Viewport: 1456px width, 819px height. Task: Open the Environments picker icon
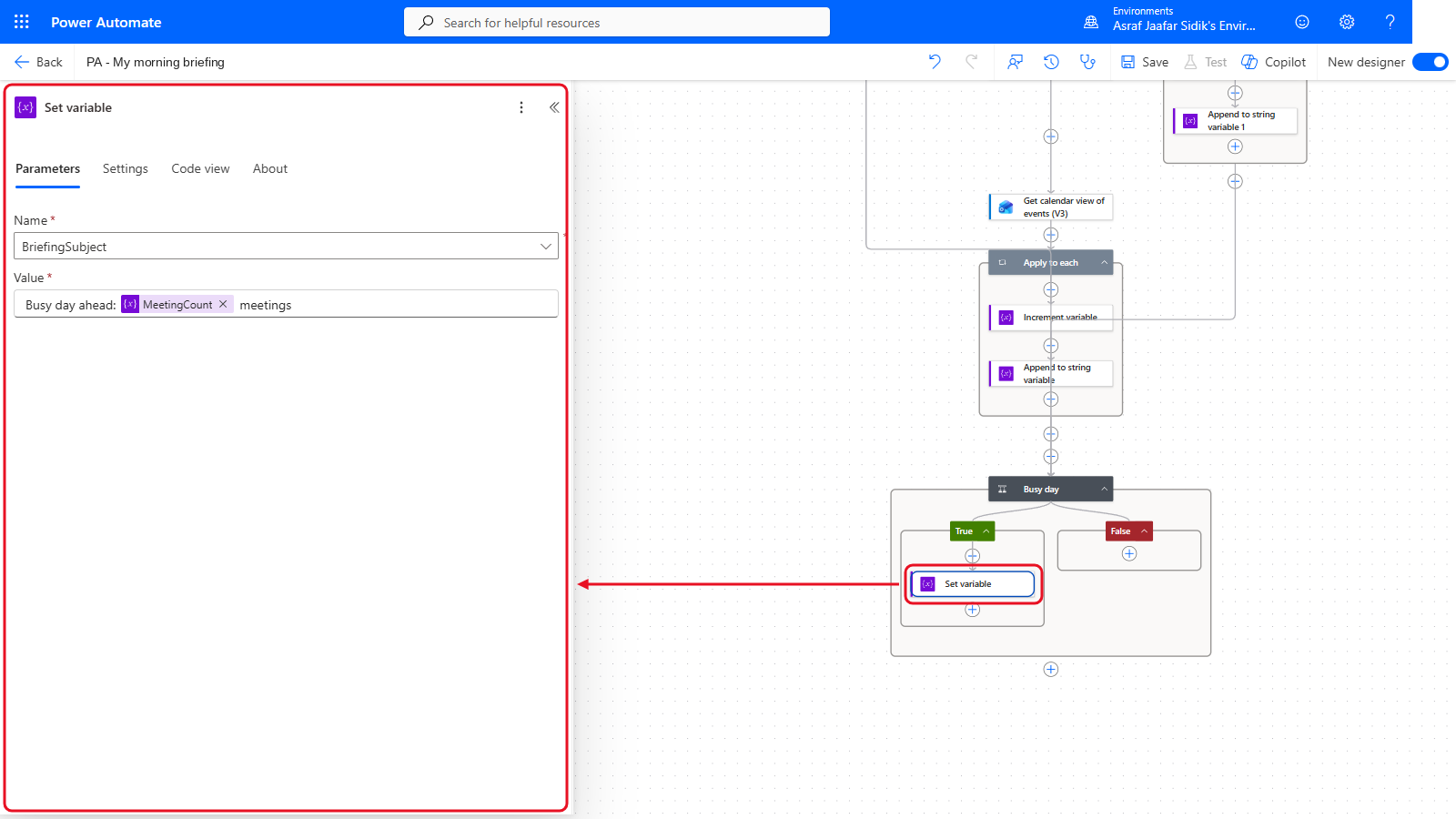coord(1091,22)
